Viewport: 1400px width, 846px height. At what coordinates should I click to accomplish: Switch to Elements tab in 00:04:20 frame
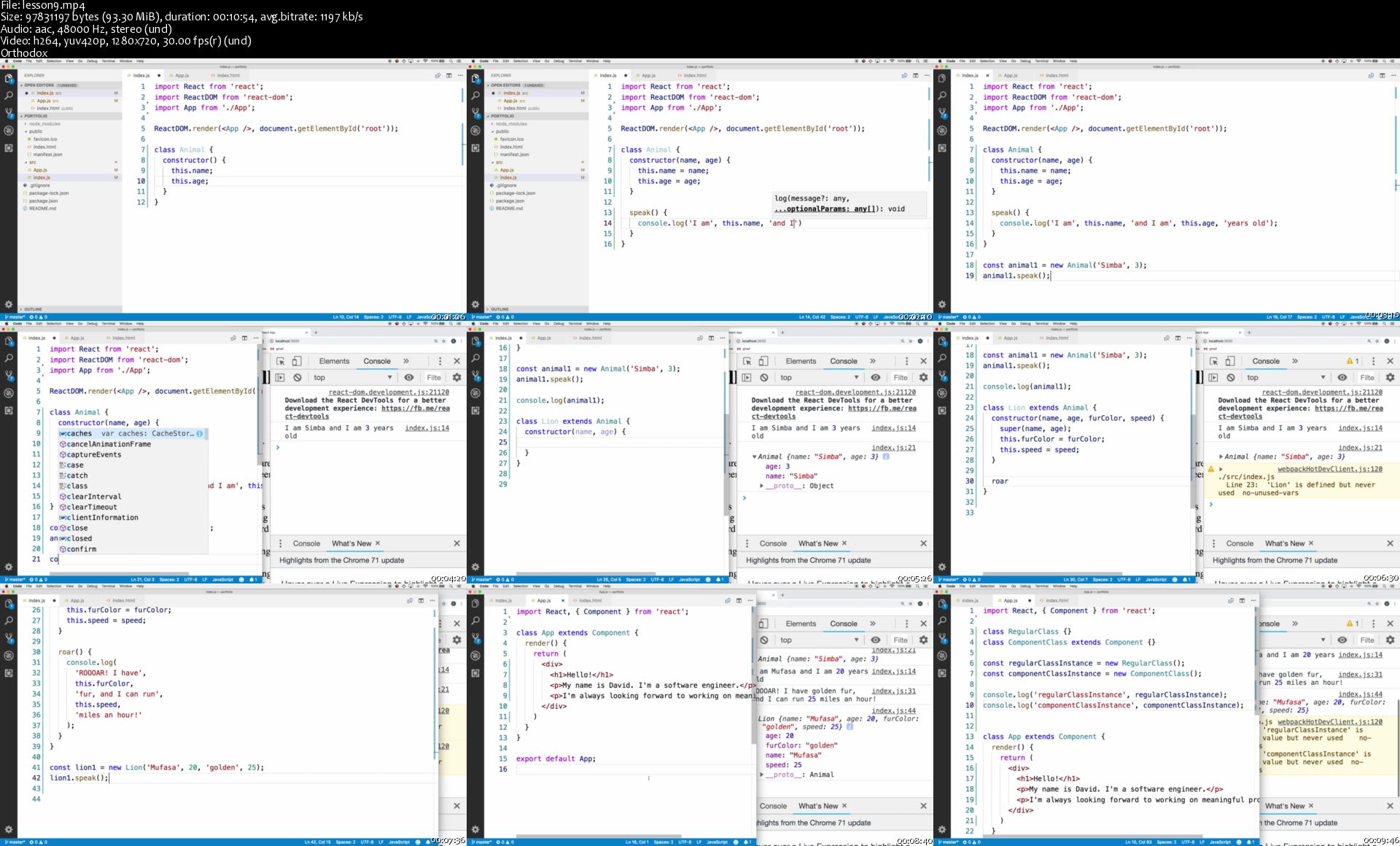(334, 361)
